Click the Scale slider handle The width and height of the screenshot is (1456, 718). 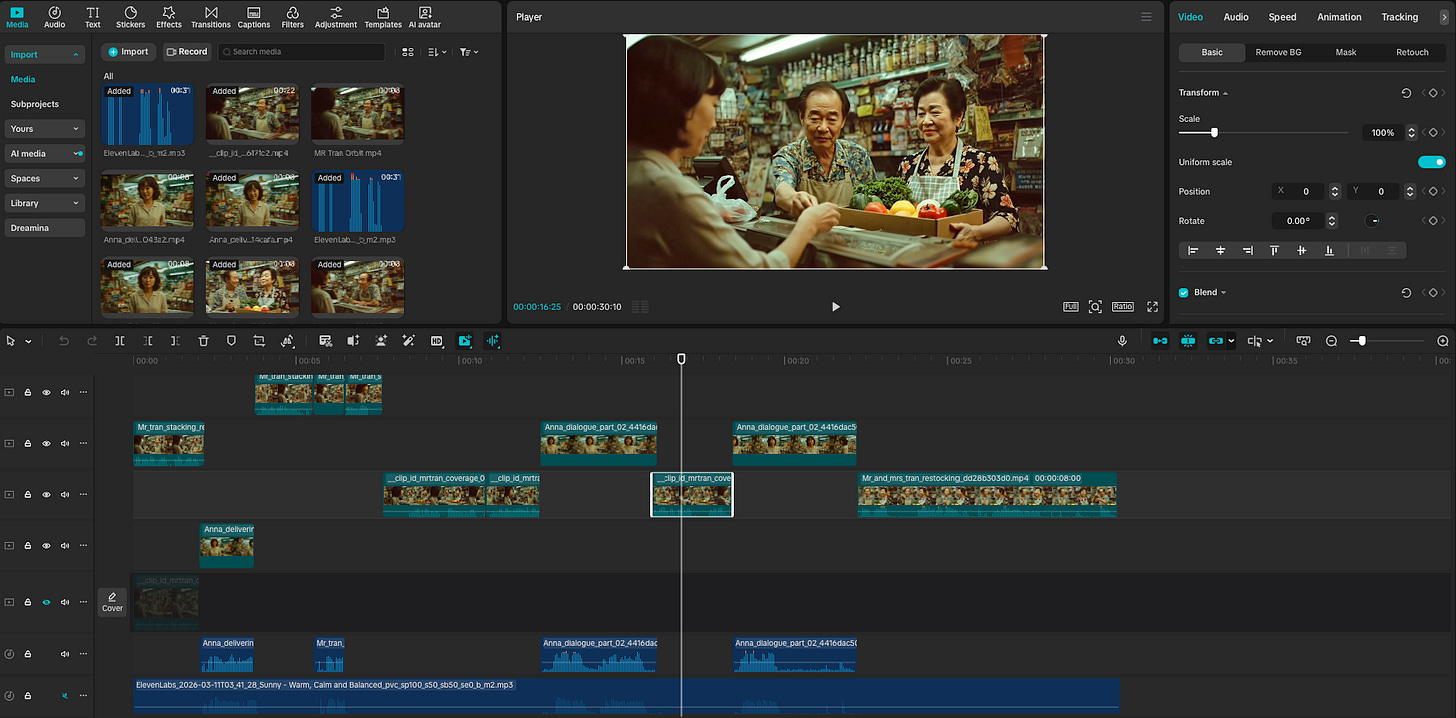(1214, 133)
